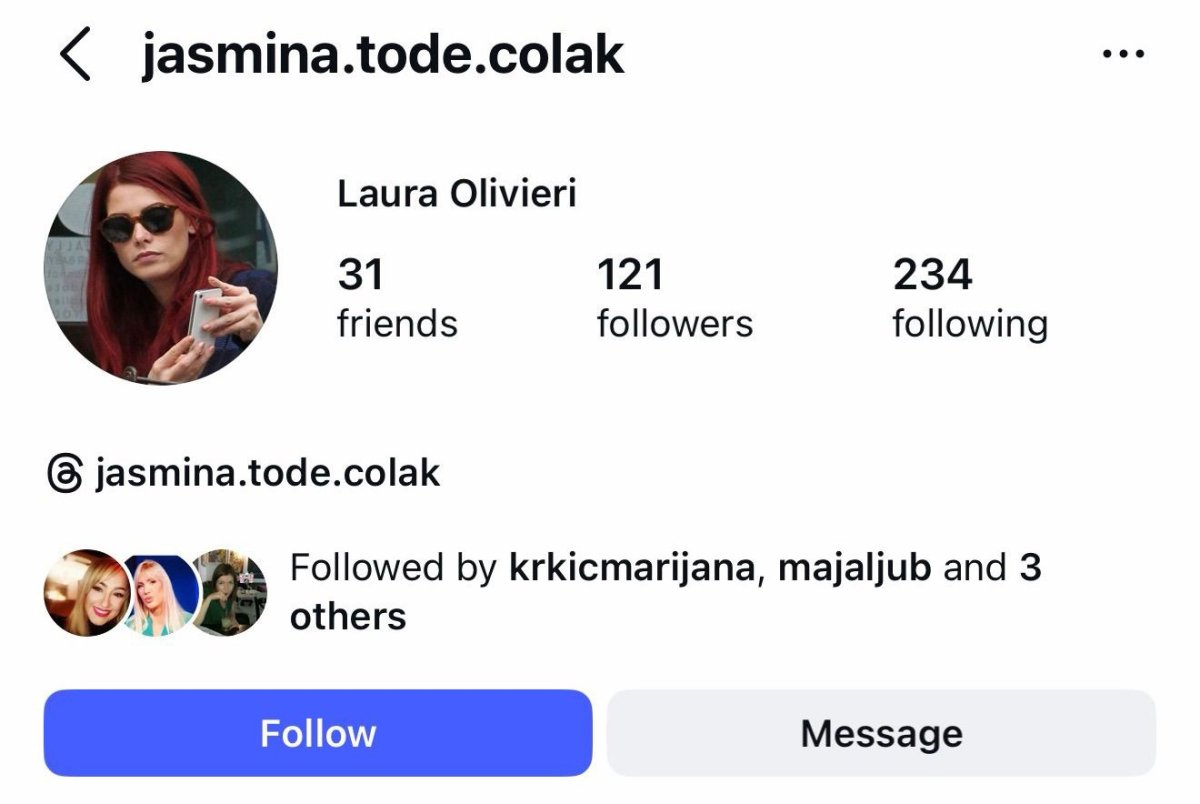
Task: Tap the number 31 above friends
Action: (361, 275)
